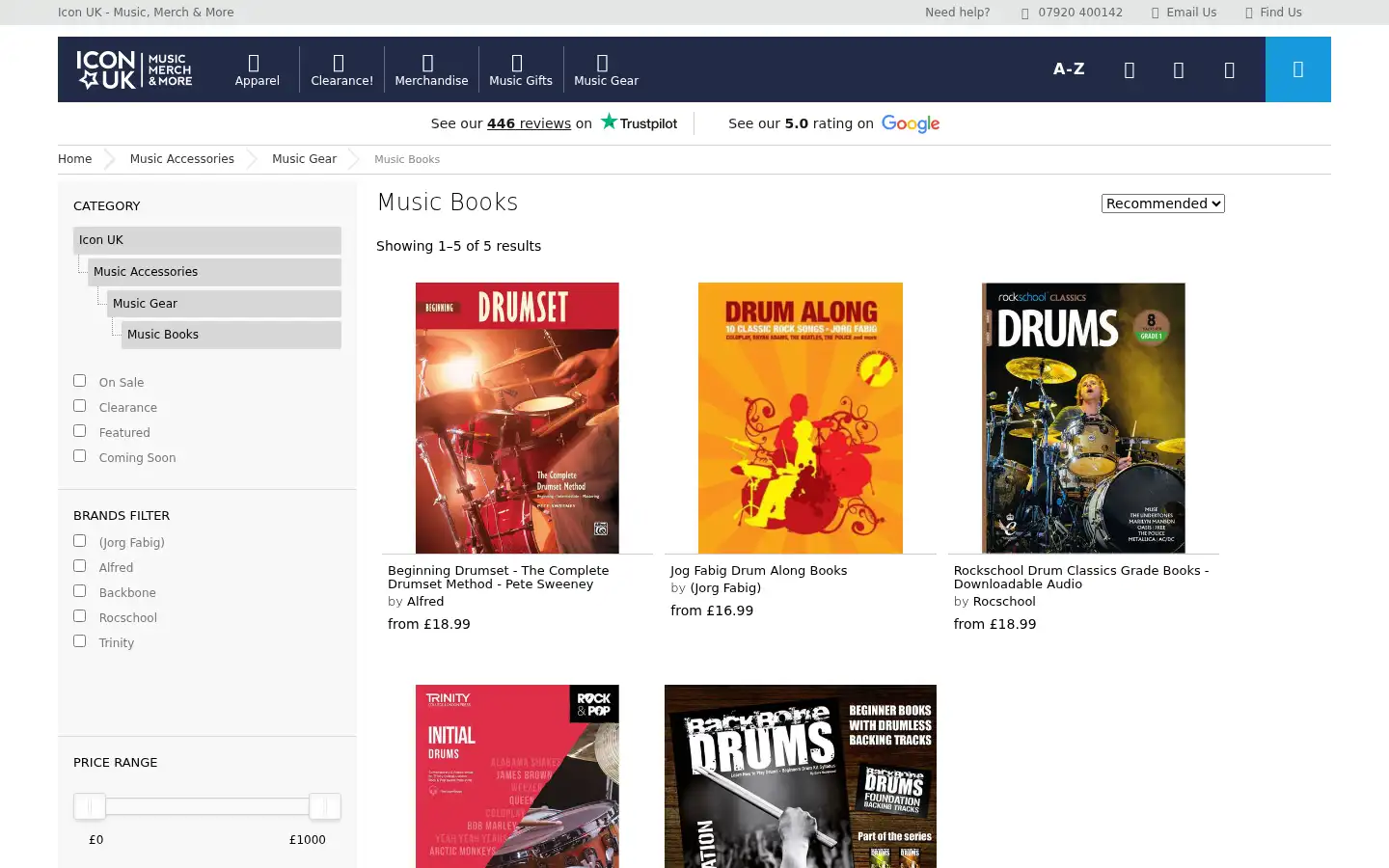
Task: Tick the Featured checkbox
Action: tap(80, 431)
